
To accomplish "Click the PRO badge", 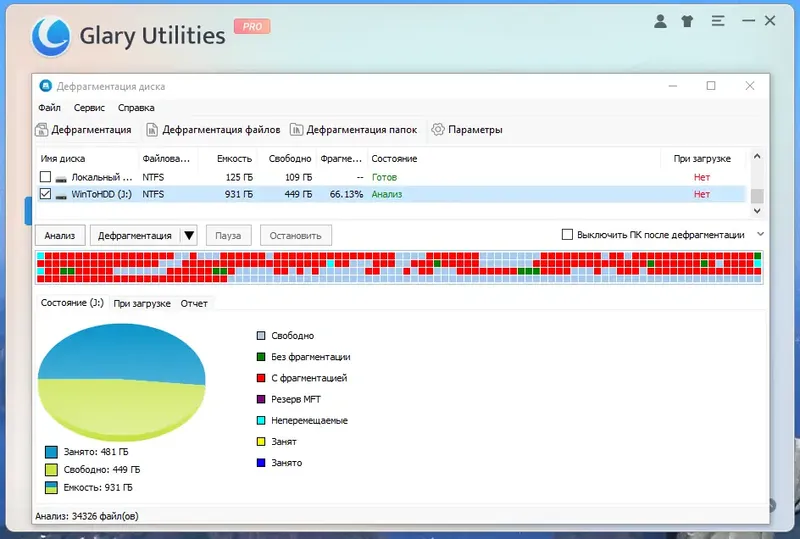I will [x=252, y=27].
